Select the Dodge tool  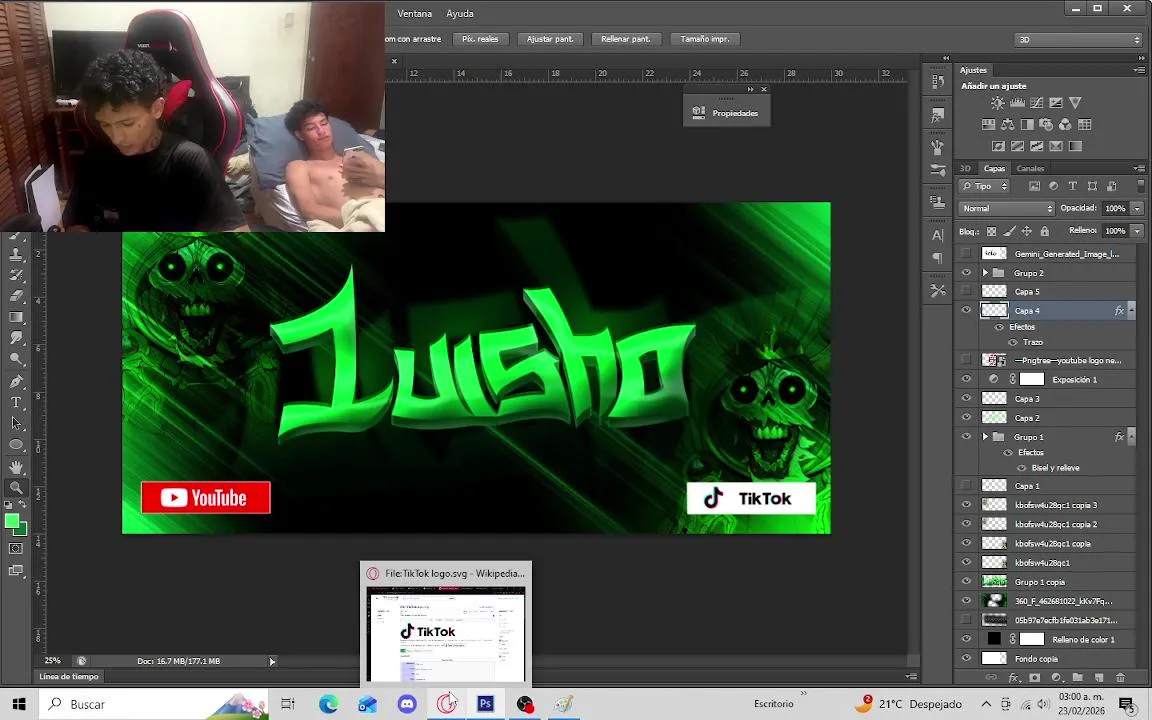16,359
